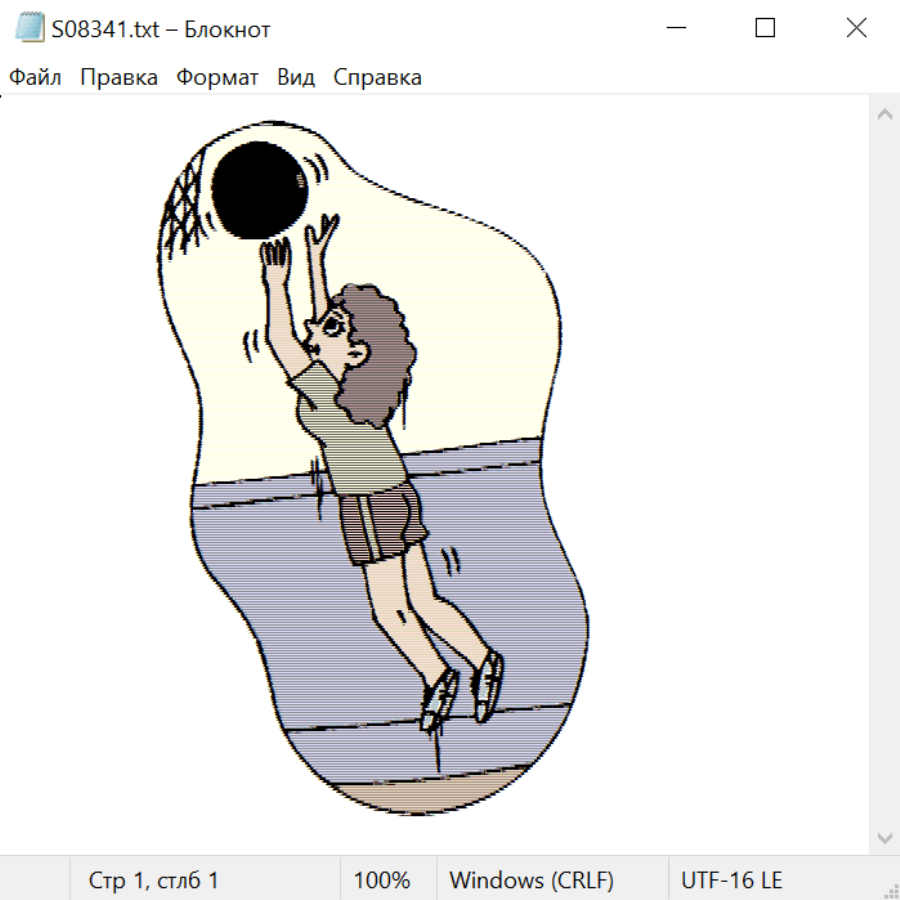Open the Справка menu
The height and width of the screenshot is (900, 900).
[x=377, y=77]
